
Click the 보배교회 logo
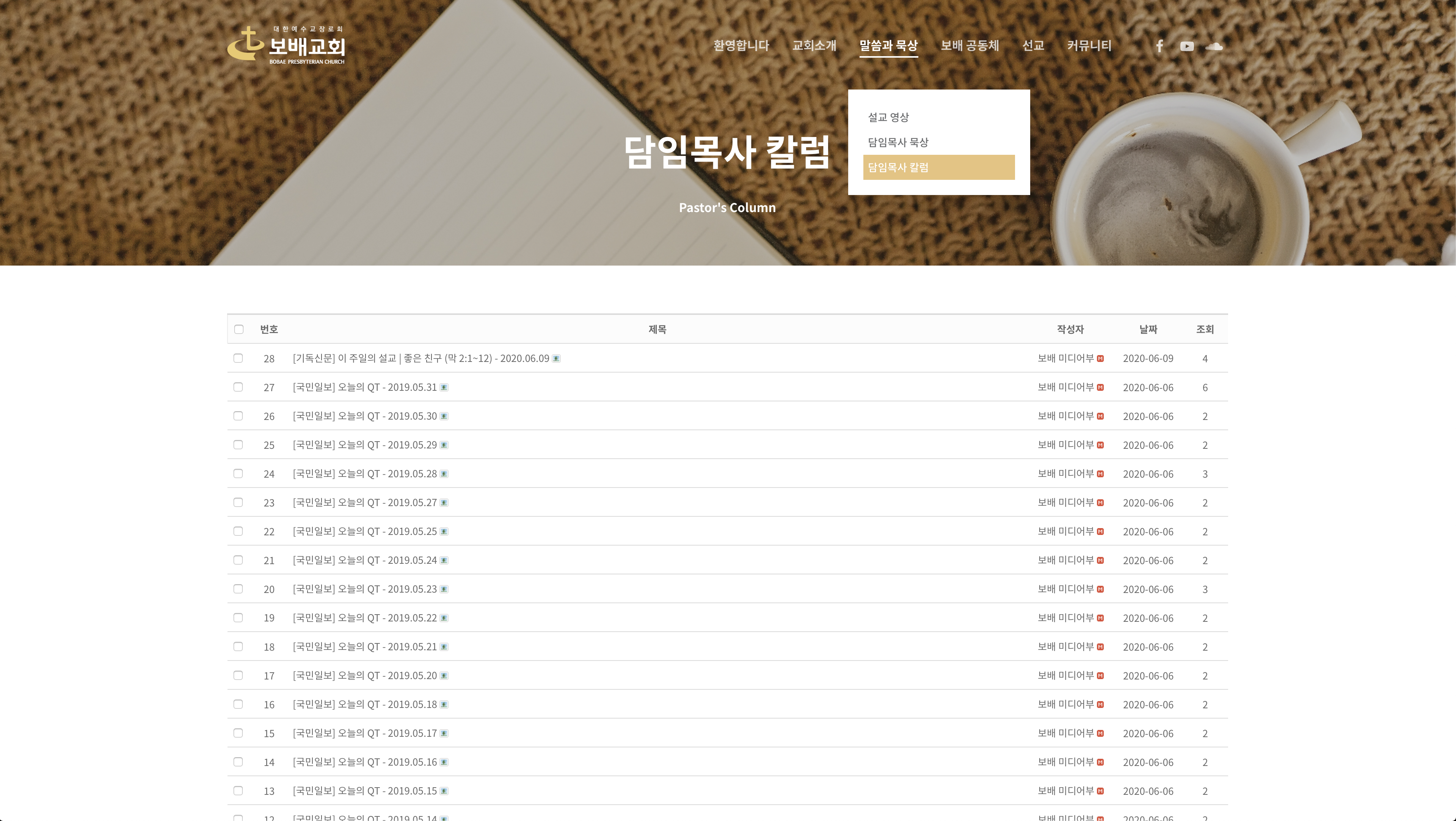pyautogui.click(x=286, y=45)
